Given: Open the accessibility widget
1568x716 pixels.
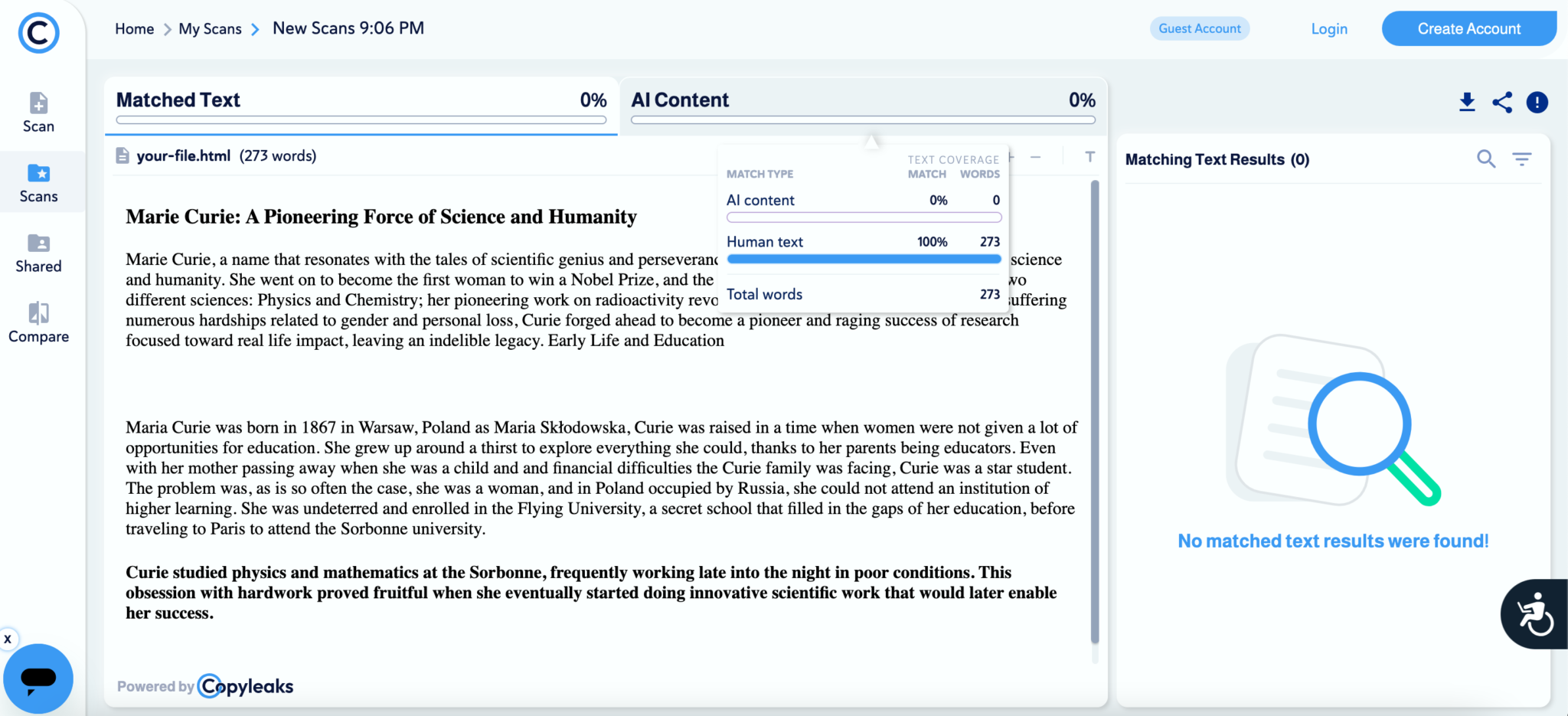Looking at the screenshot, I should [x=1535, y=614].
